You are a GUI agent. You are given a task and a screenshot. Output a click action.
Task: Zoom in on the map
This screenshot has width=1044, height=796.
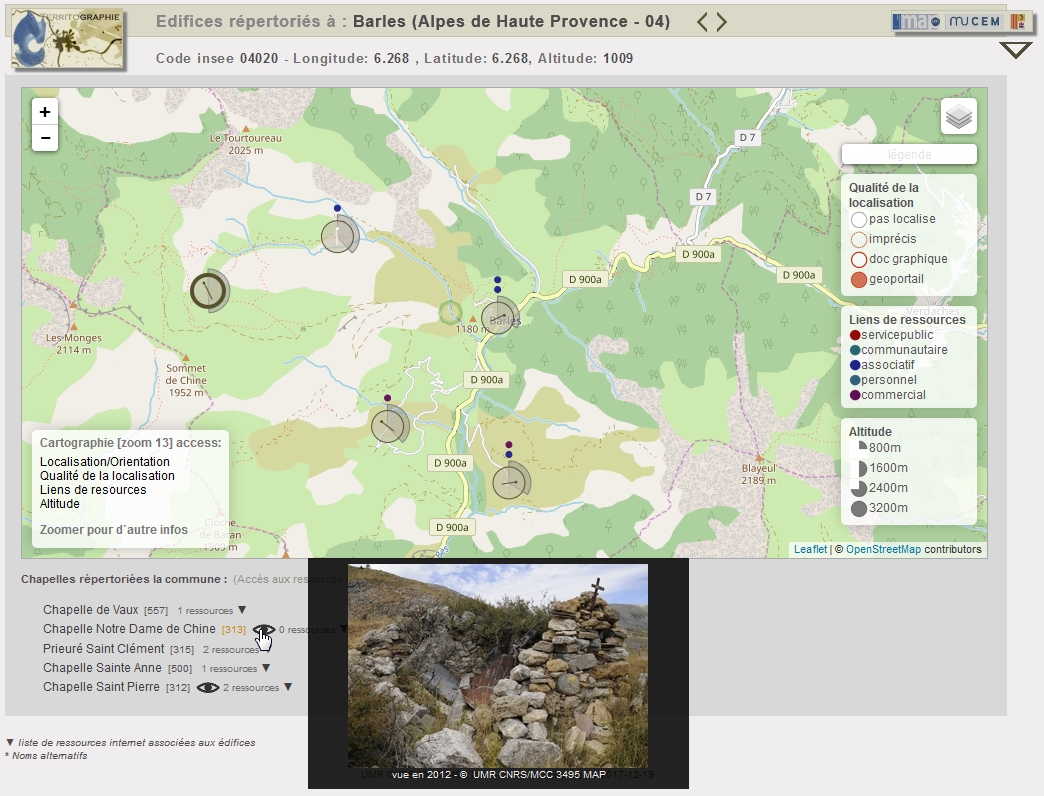pos(45,112)
